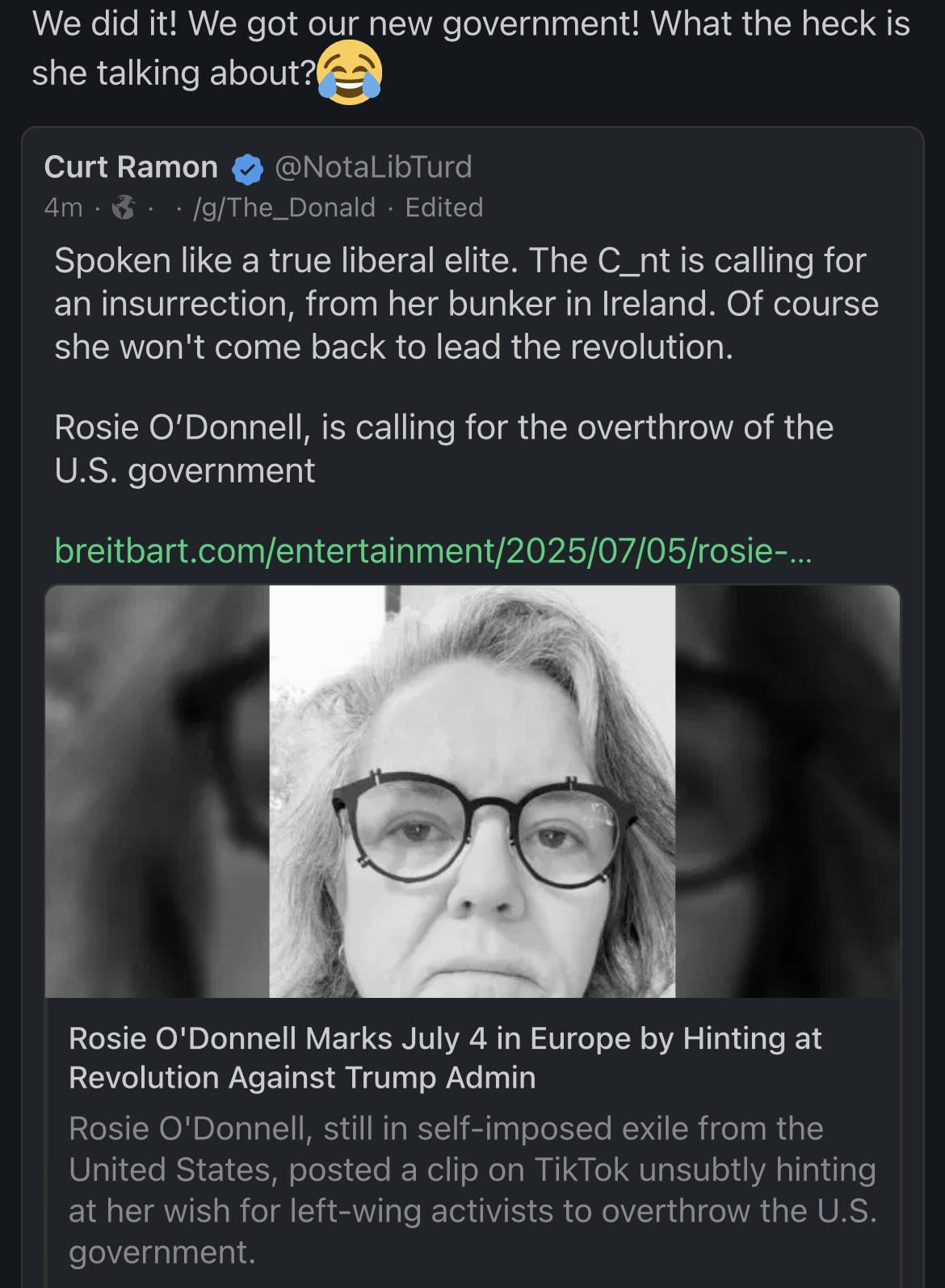Click the 'Spoken like a true liberal elite' paragraph
Image resolution: width=945 pixels, height=1288 pixels.
466,304
